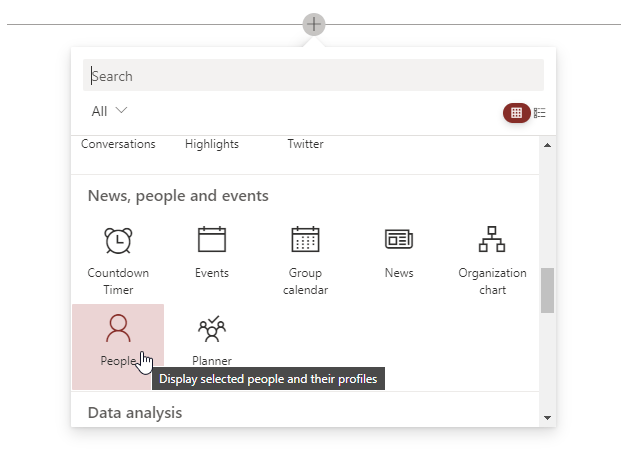Switch to grid view layout
Image resolution: width=625 pixels, height=459 pixels.
(516, 113)
